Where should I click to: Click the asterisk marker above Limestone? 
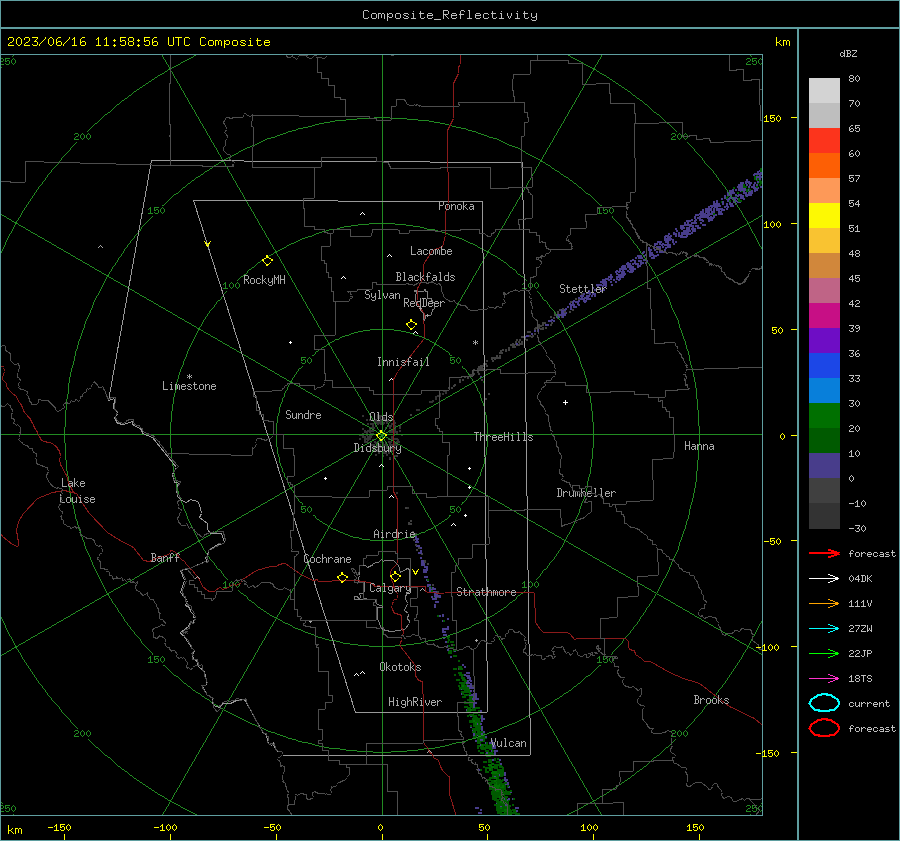(x=189, y=377)
